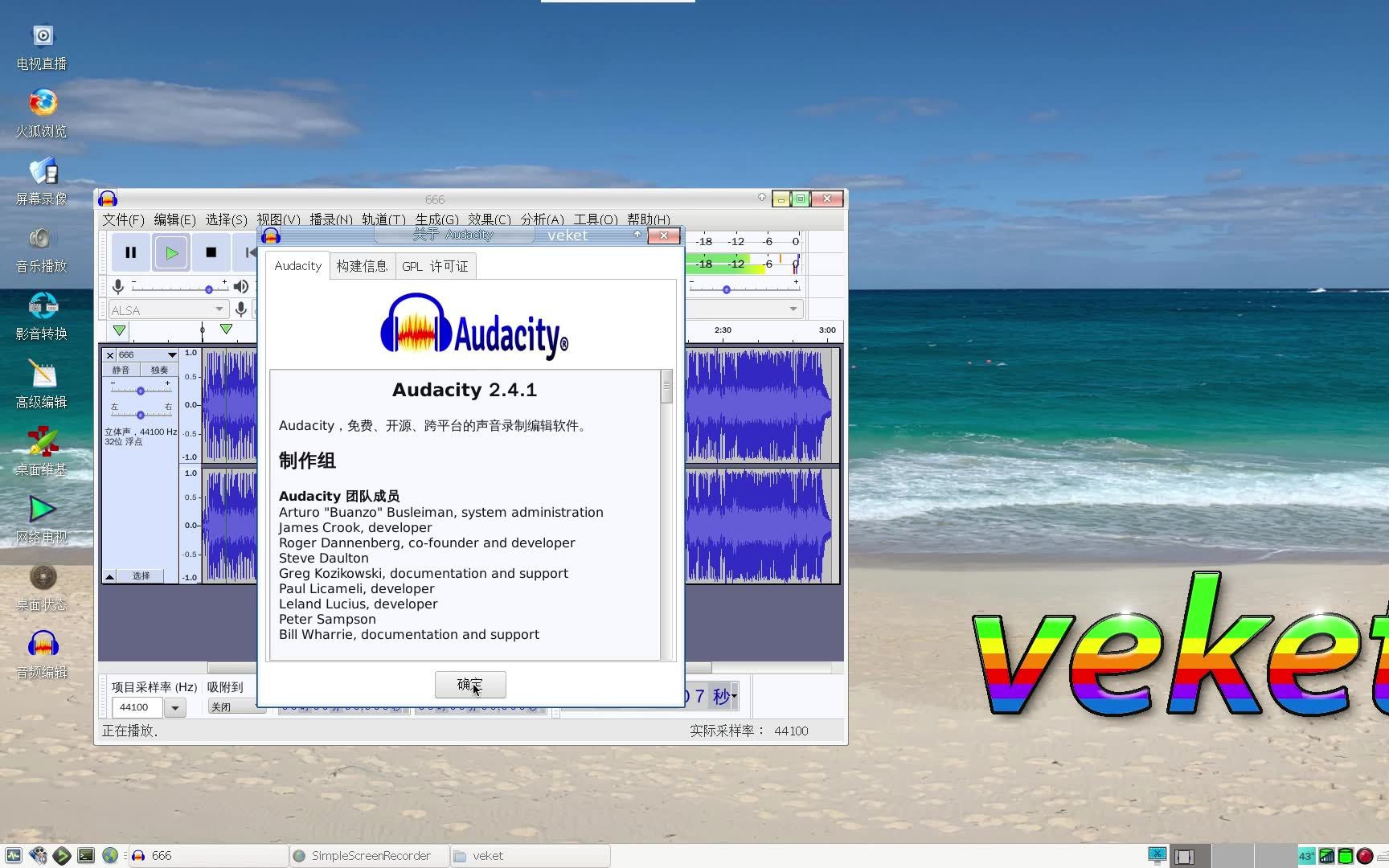1389x868 pixels.
Task: Open the File (文件) menu
Action: [x=123, y=219]
